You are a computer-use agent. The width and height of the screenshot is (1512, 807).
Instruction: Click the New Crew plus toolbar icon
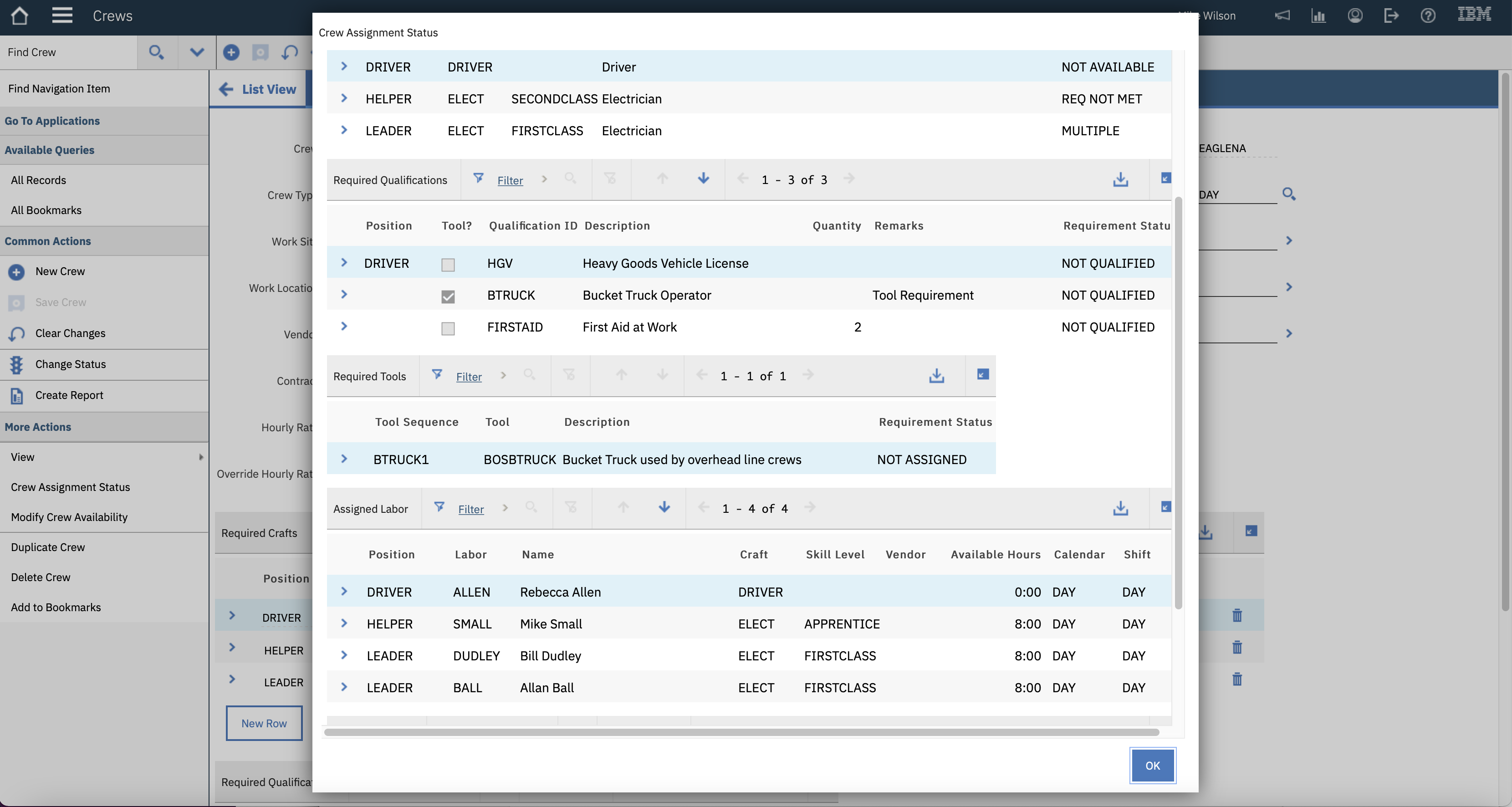click(231, 52)
